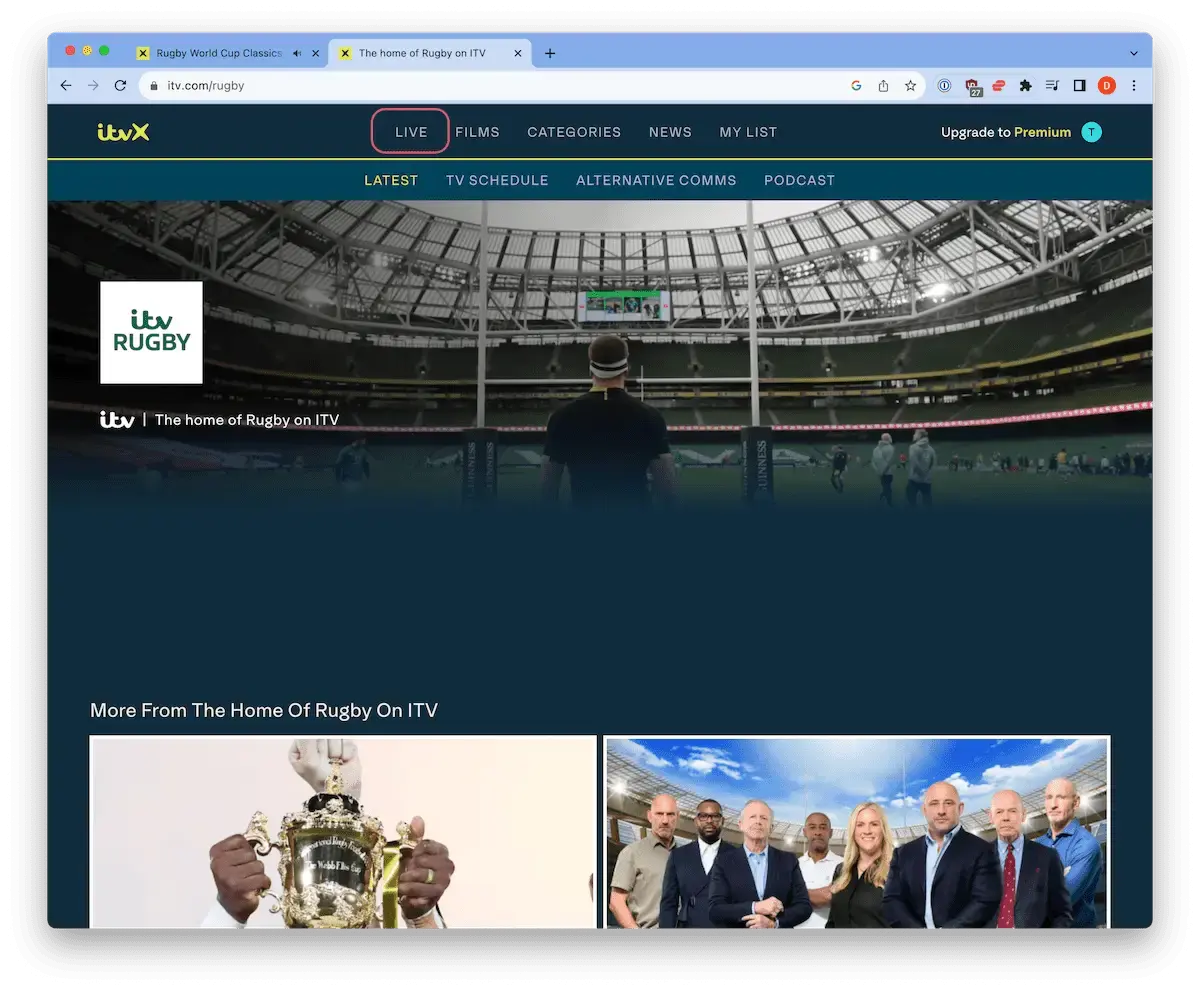Close the Rugby World Cup Classics tab
The image size is (1200, 991).
pyautogui.click(x=315, y=53)
